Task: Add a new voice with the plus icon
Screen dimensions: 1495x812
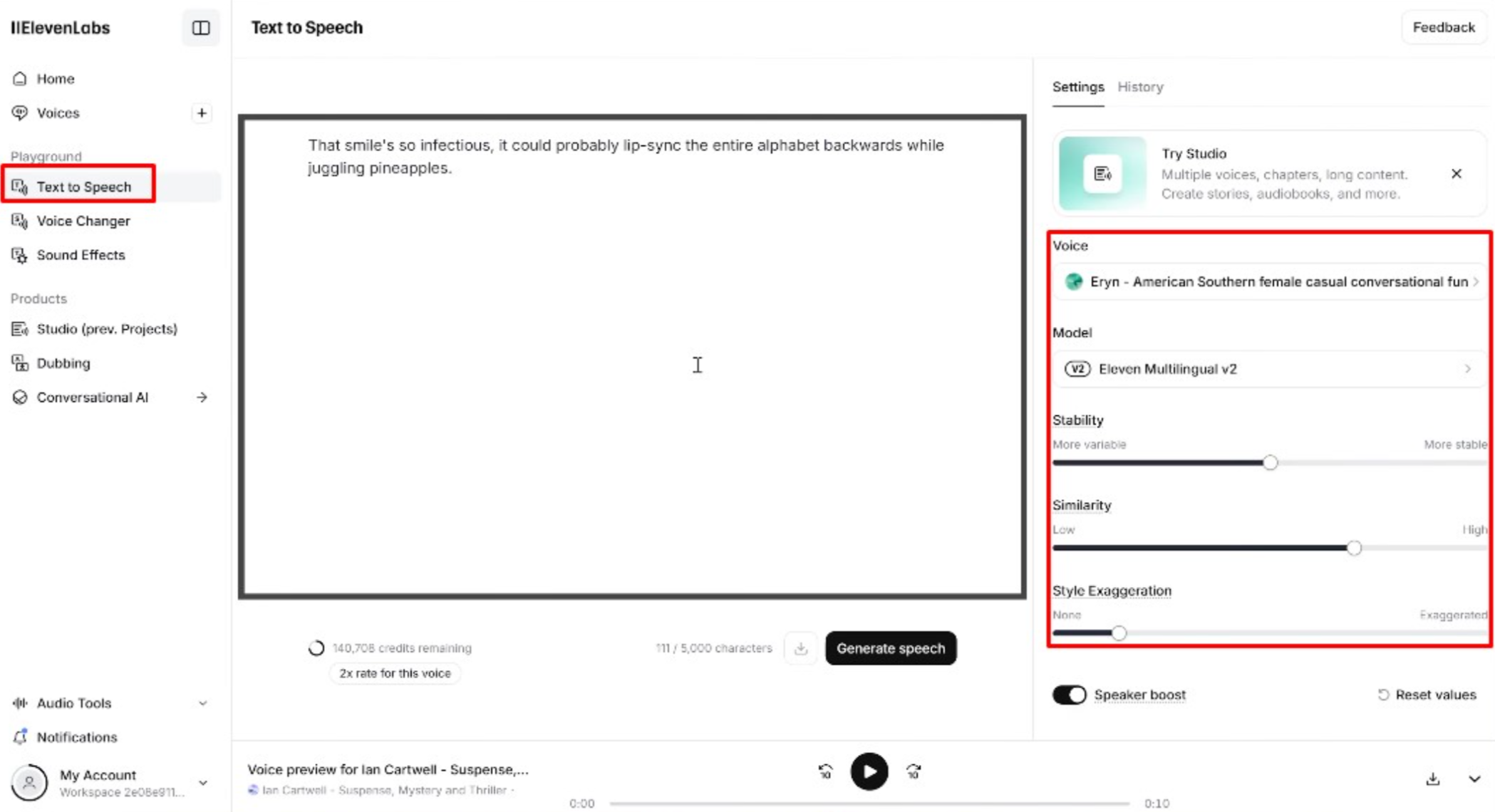Action: point(202,113)
